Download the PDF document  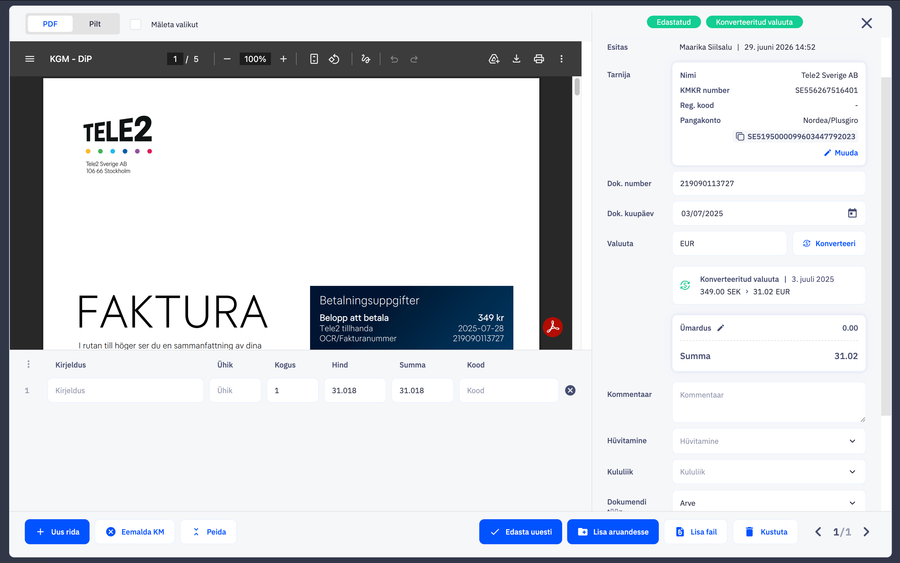[x=517, y=59]
